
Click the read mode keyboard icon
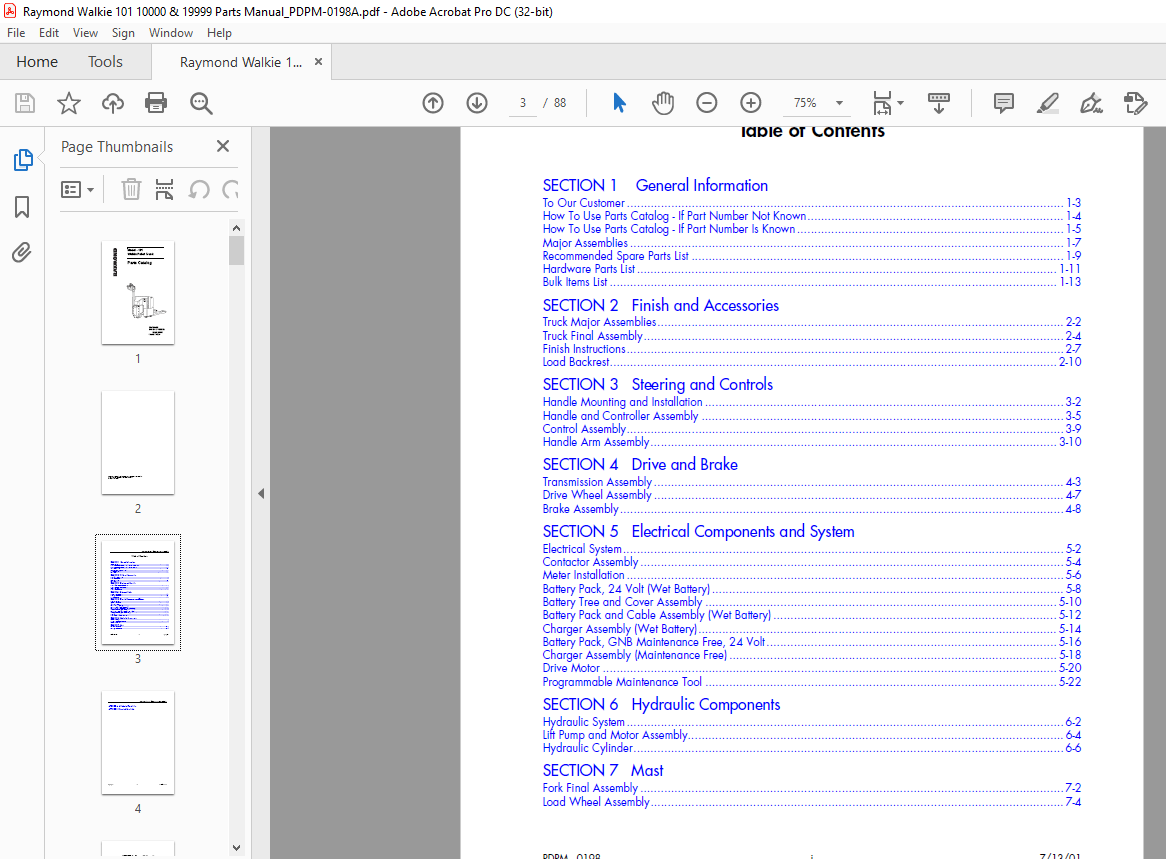tap(938, 103)
